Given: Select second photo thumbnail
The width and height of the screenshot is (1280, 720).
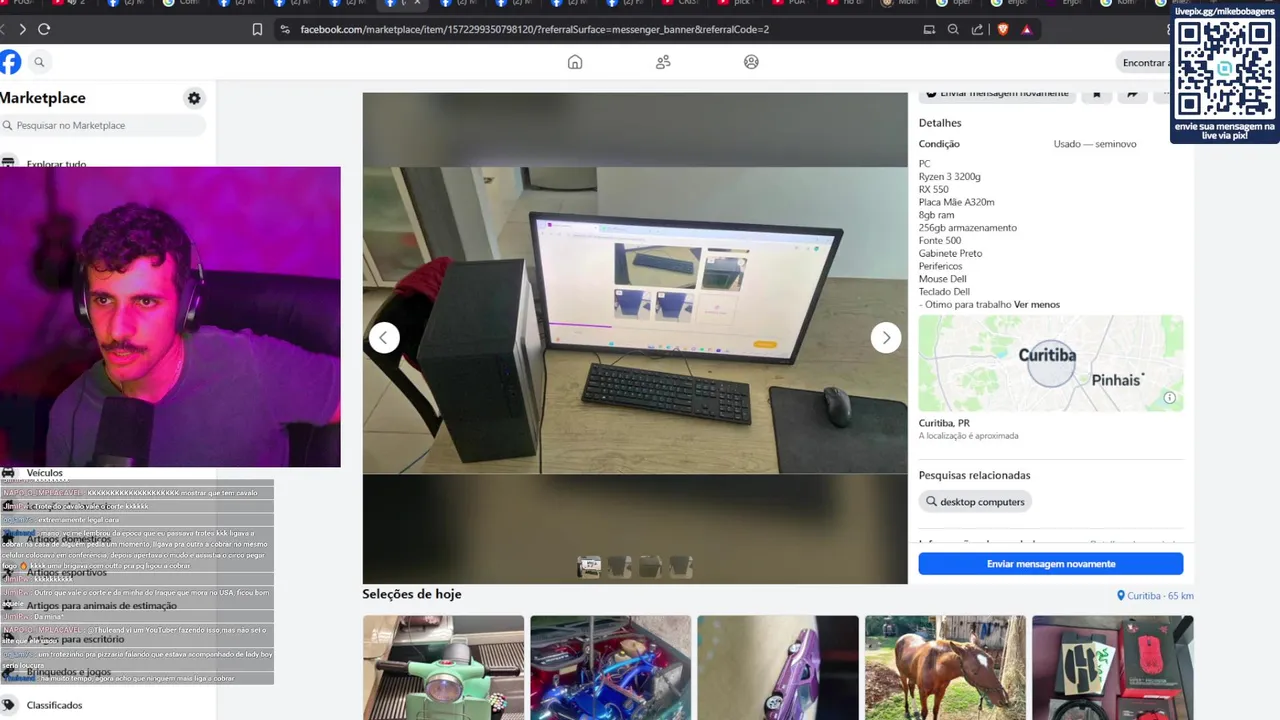Looking at the screenshot, I should [619, 567].
